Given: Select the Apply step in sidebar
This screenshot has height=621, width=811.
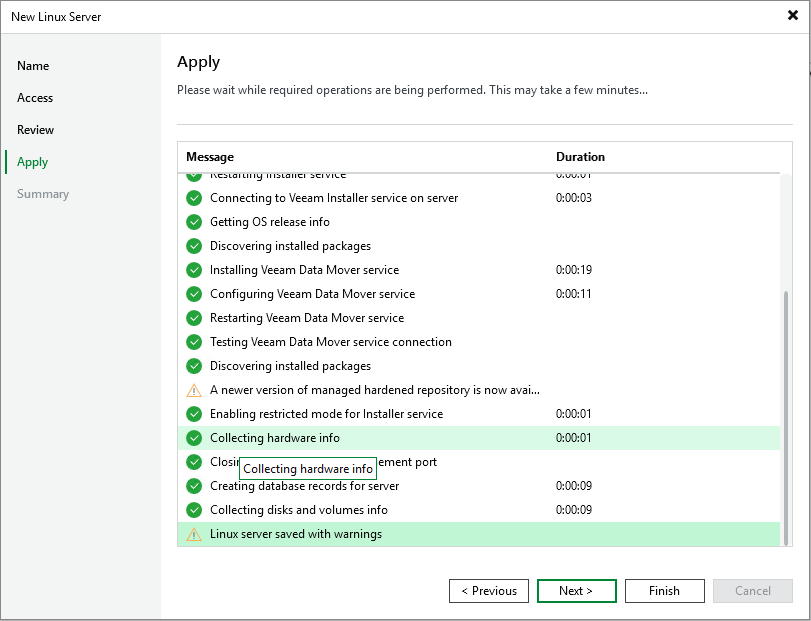Looking at the screenshot, I should pos(33,162).
